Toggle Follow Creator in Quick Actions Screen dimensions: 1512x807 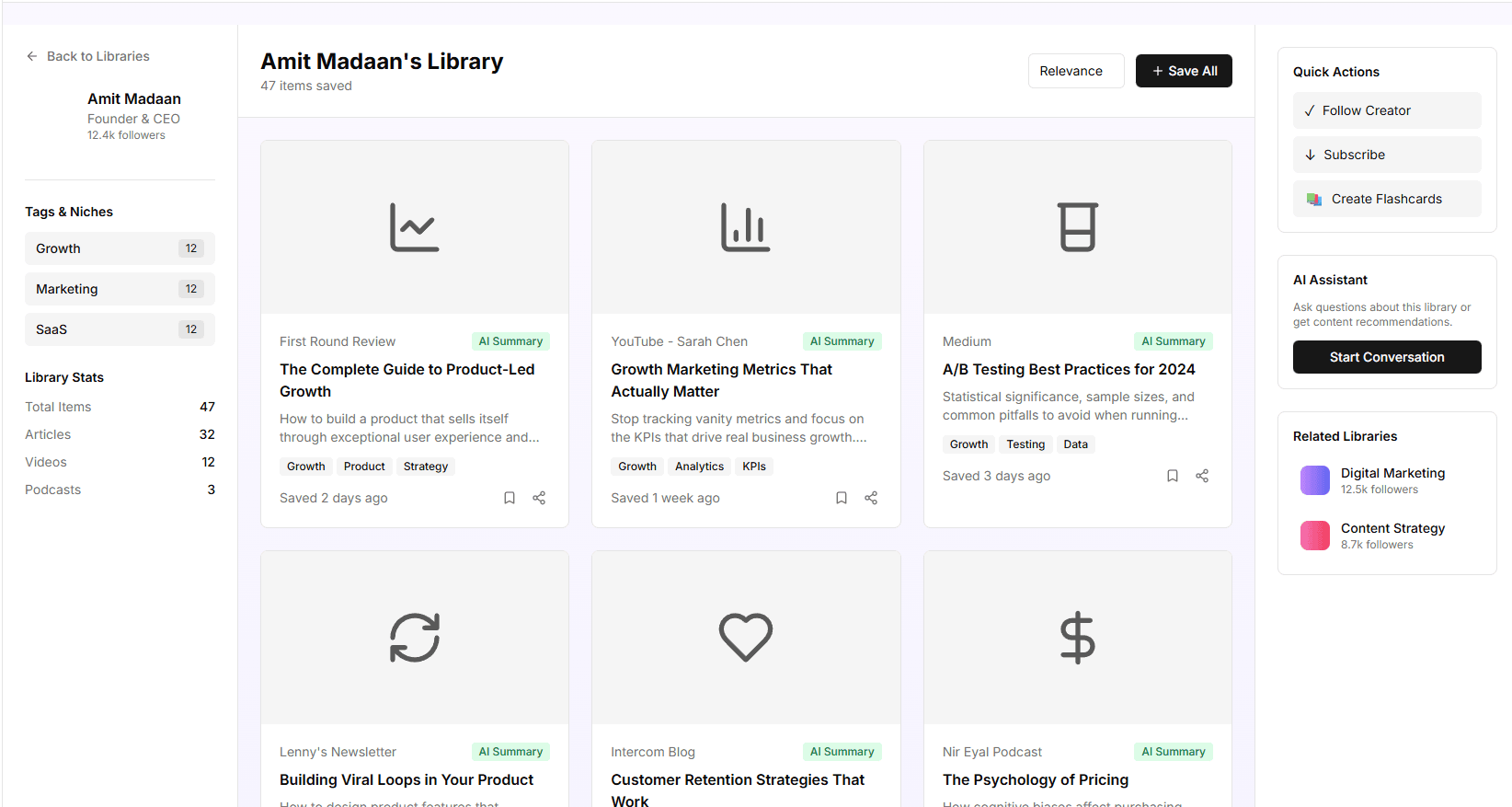point(1386,110)
